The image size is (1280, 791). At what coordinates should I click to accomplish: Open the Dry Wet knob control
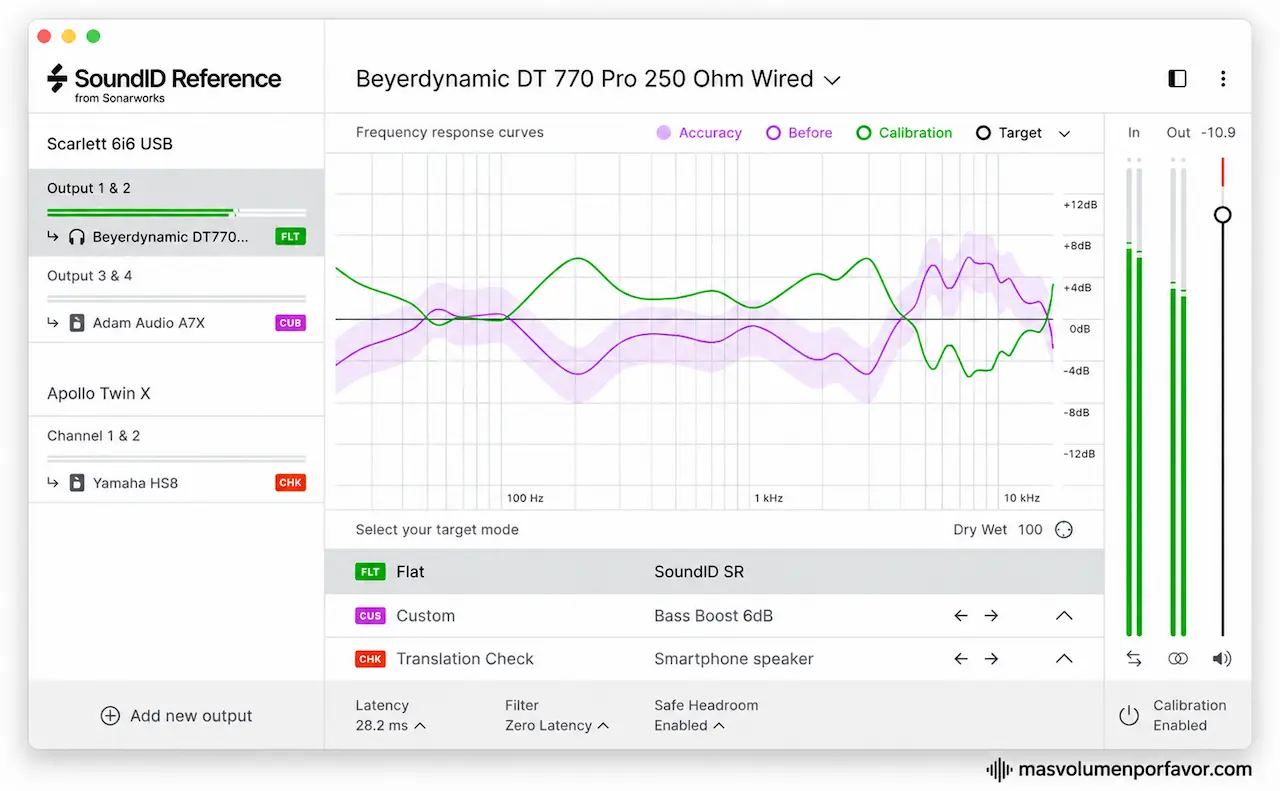1064,530
